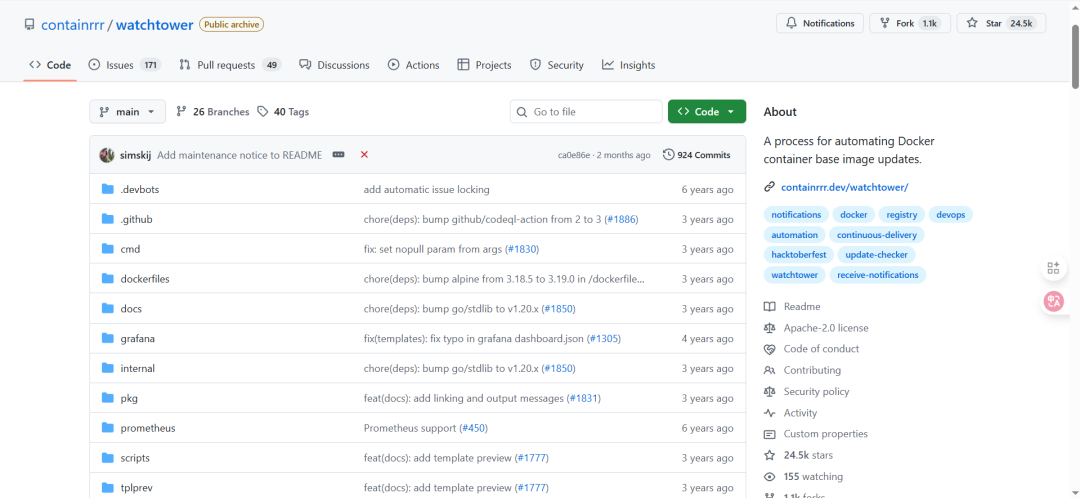The height and width of the screenshot is (498, 1080).
Task: Open 'Add maintenance notice to README' commit
Action: 240,155
